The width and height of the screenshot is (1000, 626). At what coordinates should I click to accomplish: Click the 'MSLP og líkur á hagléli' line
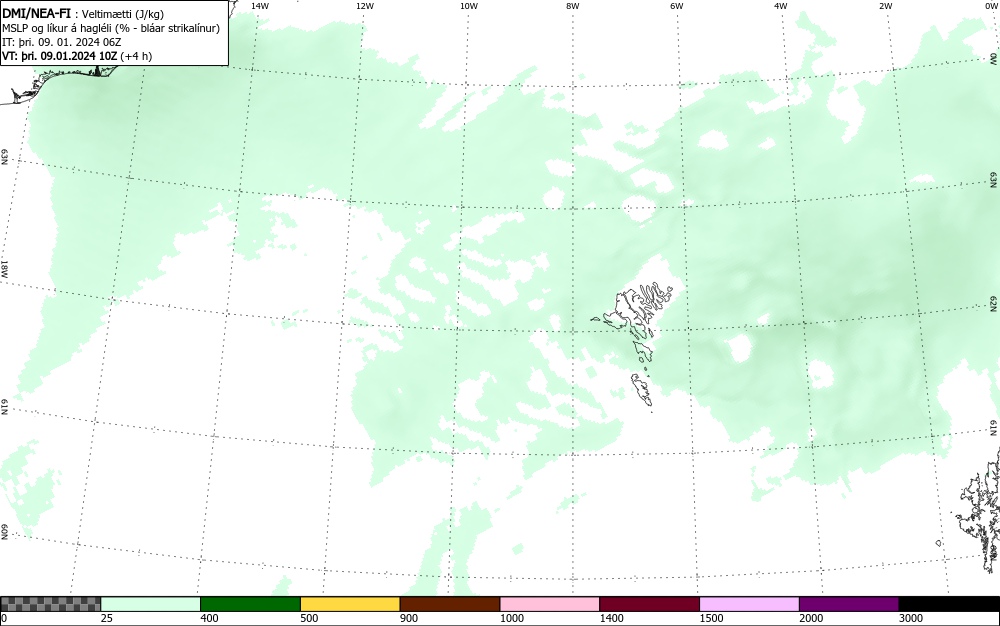pos(111,28)
